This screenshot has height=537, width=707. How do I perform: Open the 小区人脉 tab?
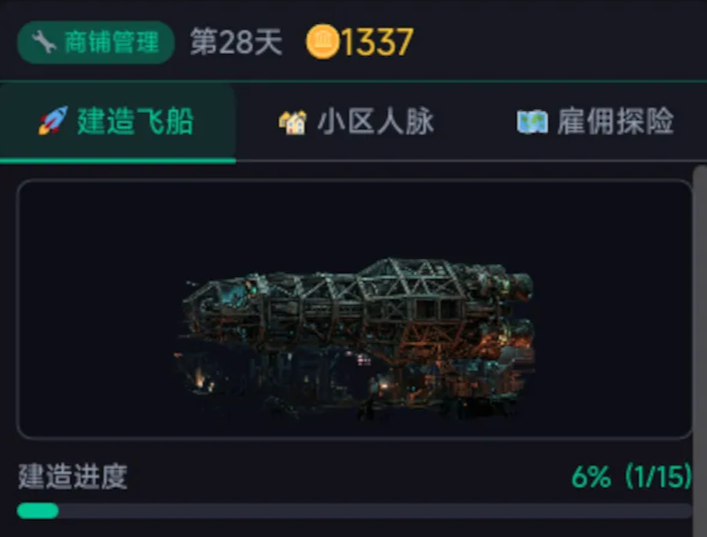(x=376, y=122)
